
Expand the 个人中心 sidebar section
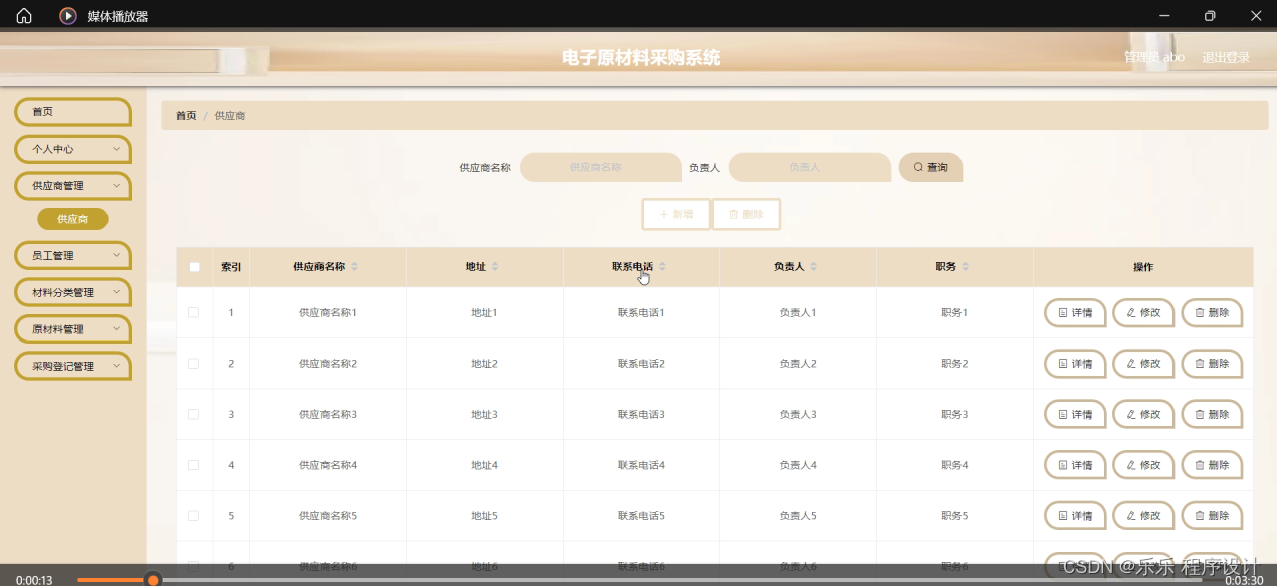coord(72,149)
